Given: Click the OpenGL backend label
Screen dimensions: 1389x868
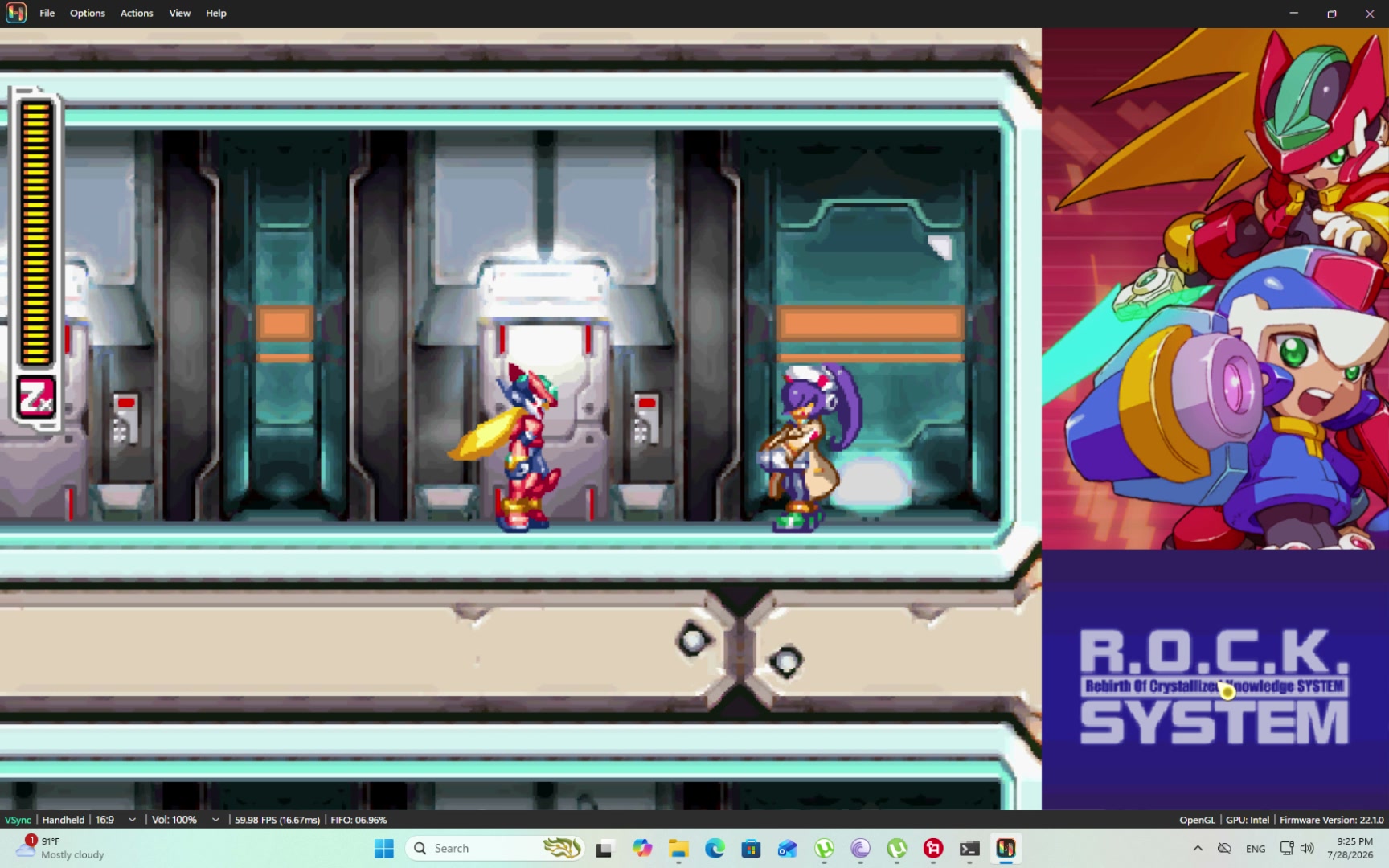Looking at the screenshot, I should tap(1197, 820).
